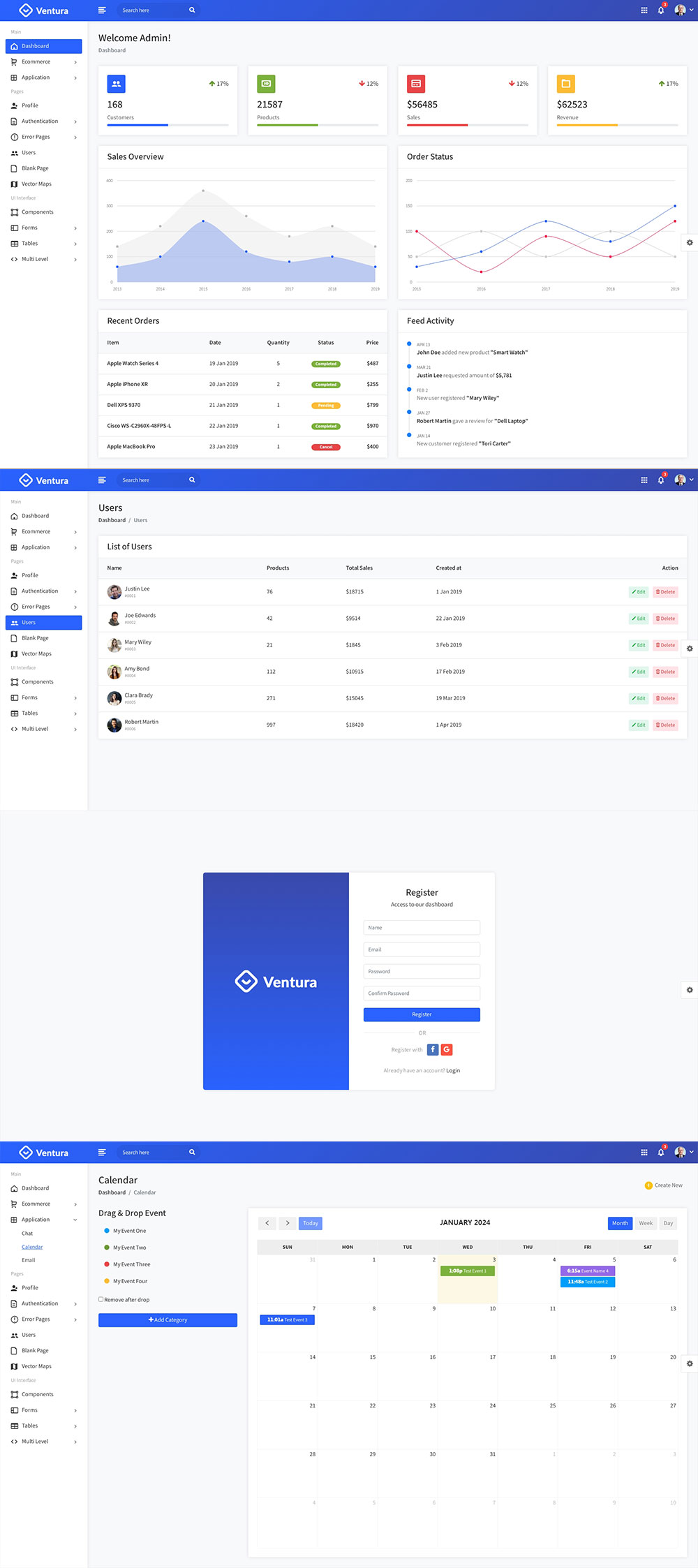This screenshot has width=698, height=1568.
Task: Click the Today button on calendar
Action: click(311, 1223)
